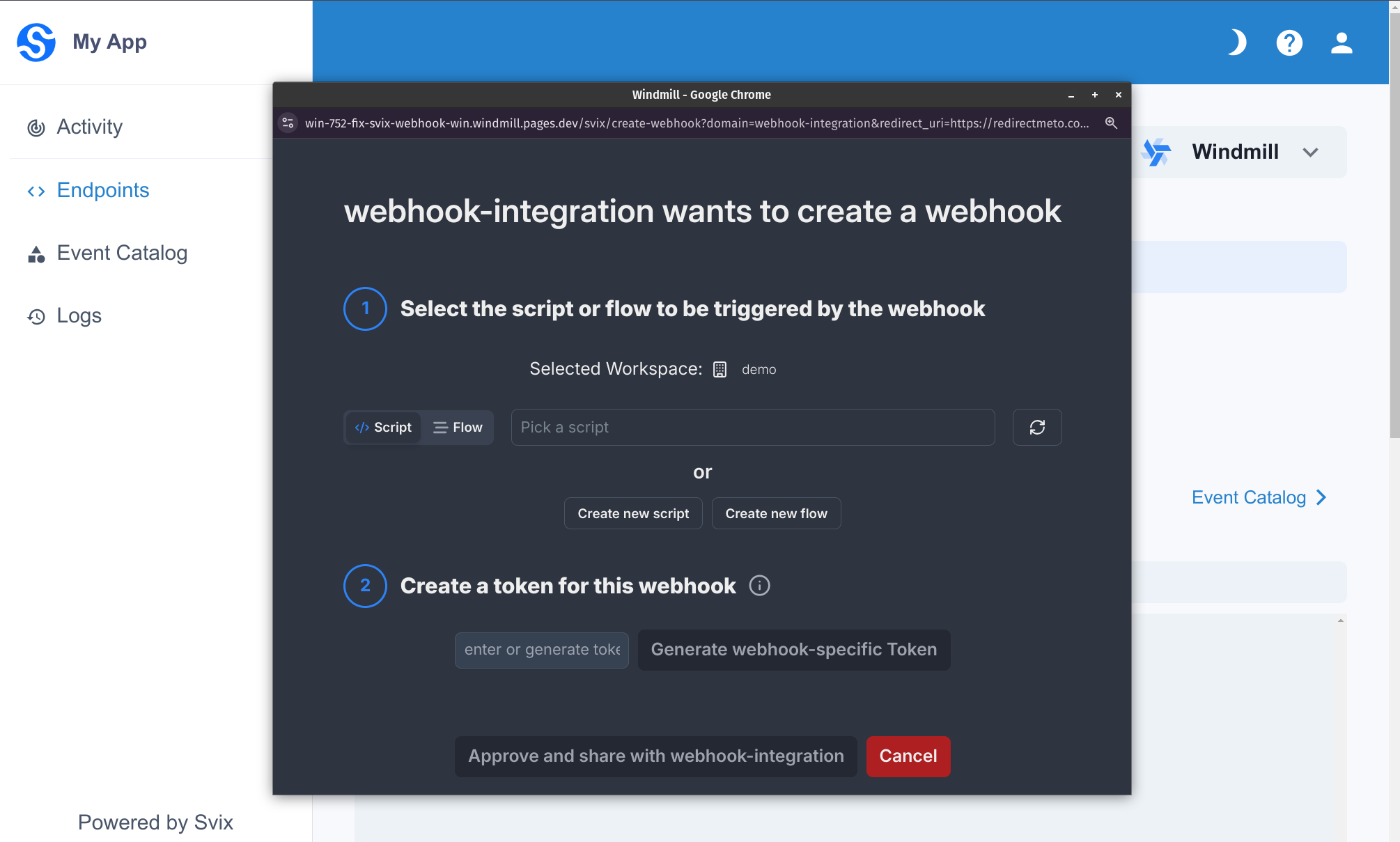Click the popup window URL address bar

(x=697, y=123)
